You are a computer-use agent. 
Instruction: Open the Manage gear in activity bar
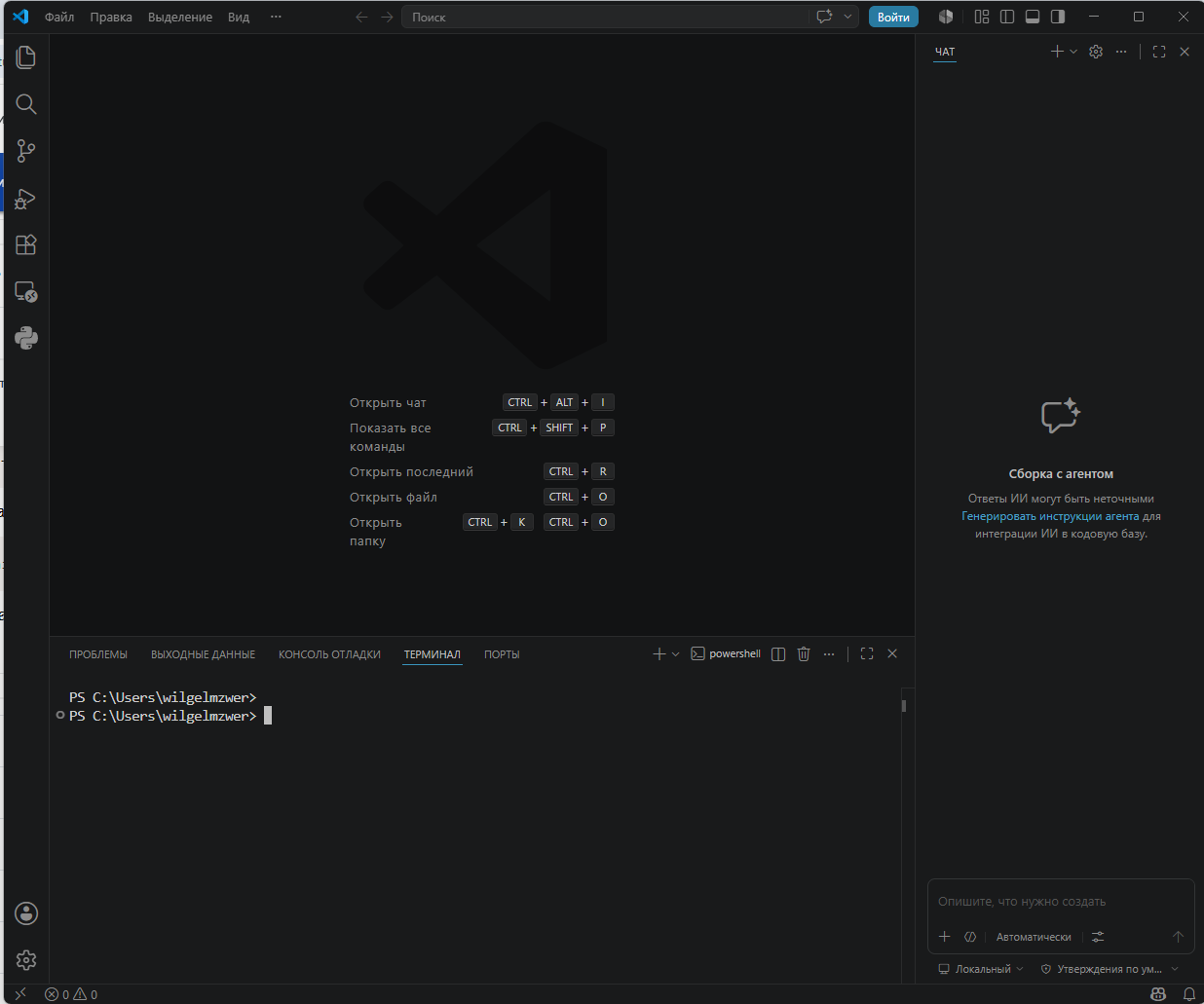tap(26, 959)
